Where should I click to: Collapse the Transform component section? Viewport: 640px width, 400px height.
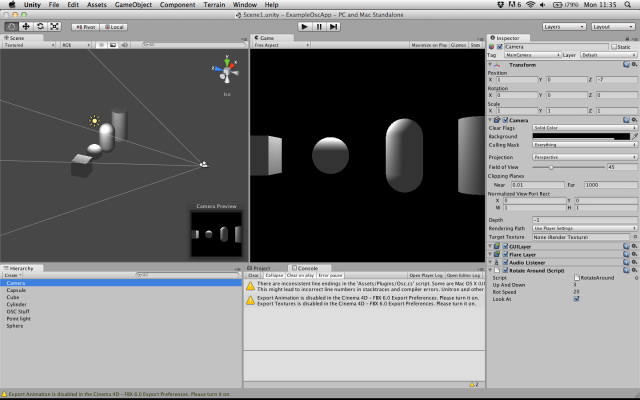490,64
